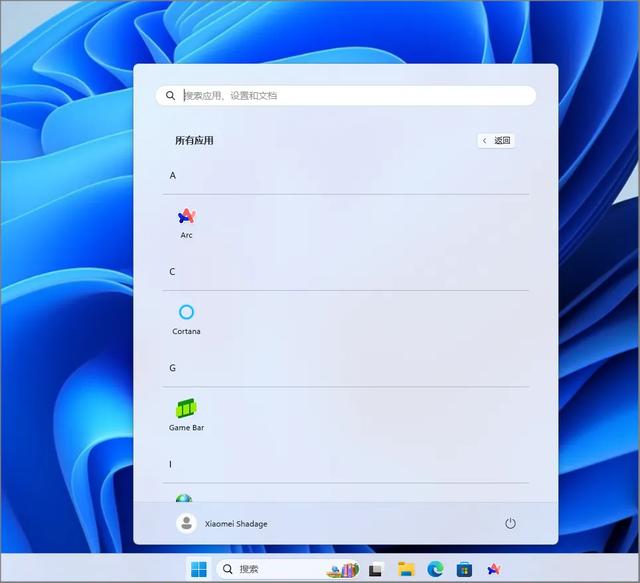Jump to letter C section header

(x=172, y=272)
